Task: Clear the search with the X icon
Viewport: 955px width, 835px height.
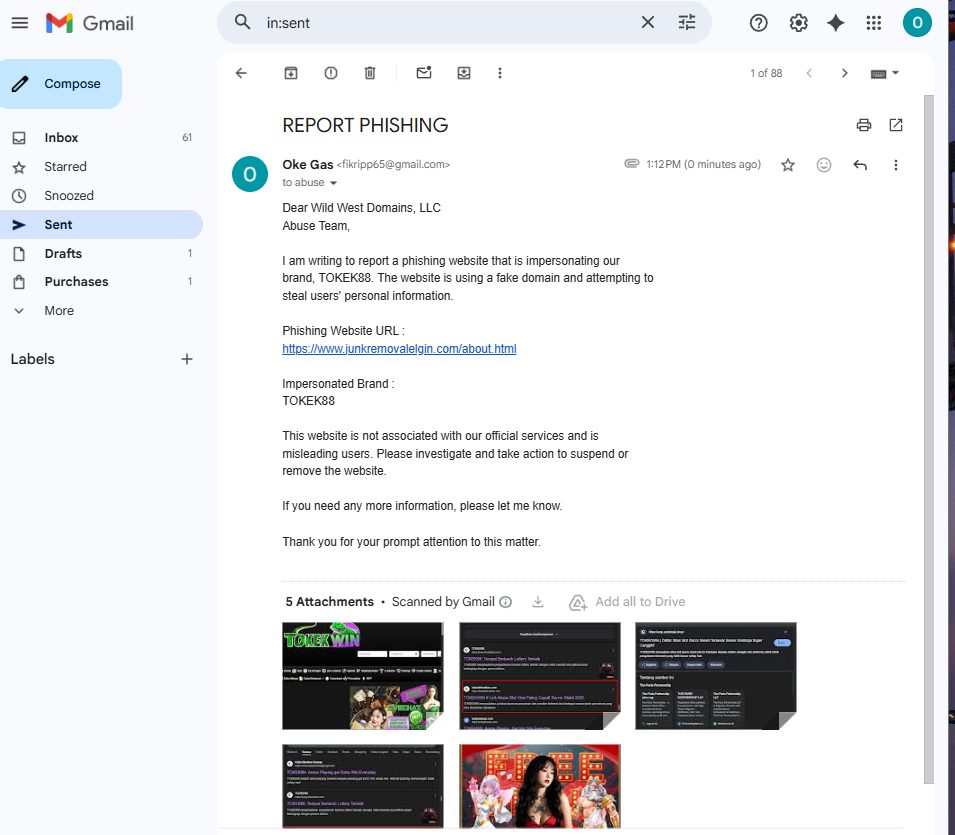Action: coord(647,23)
